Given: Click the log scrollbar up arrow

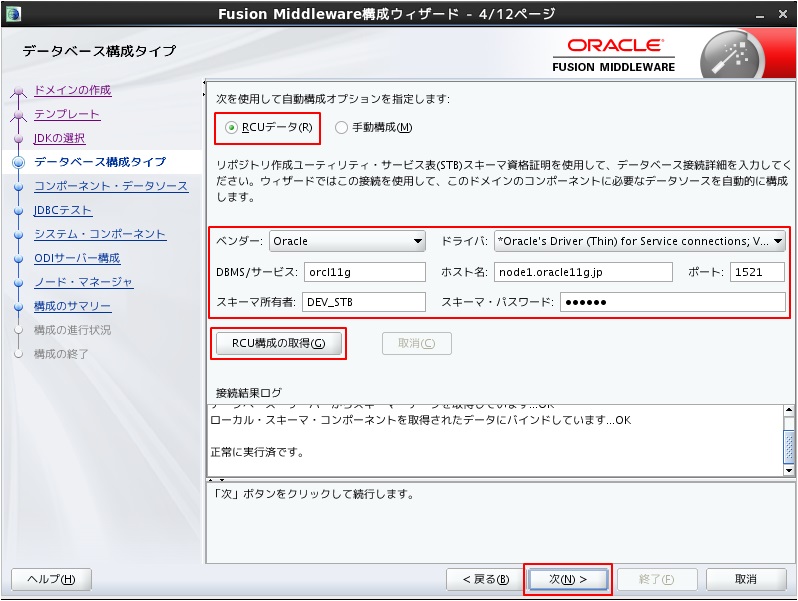Looking at the screenshot, I should [x=789, y=410].
